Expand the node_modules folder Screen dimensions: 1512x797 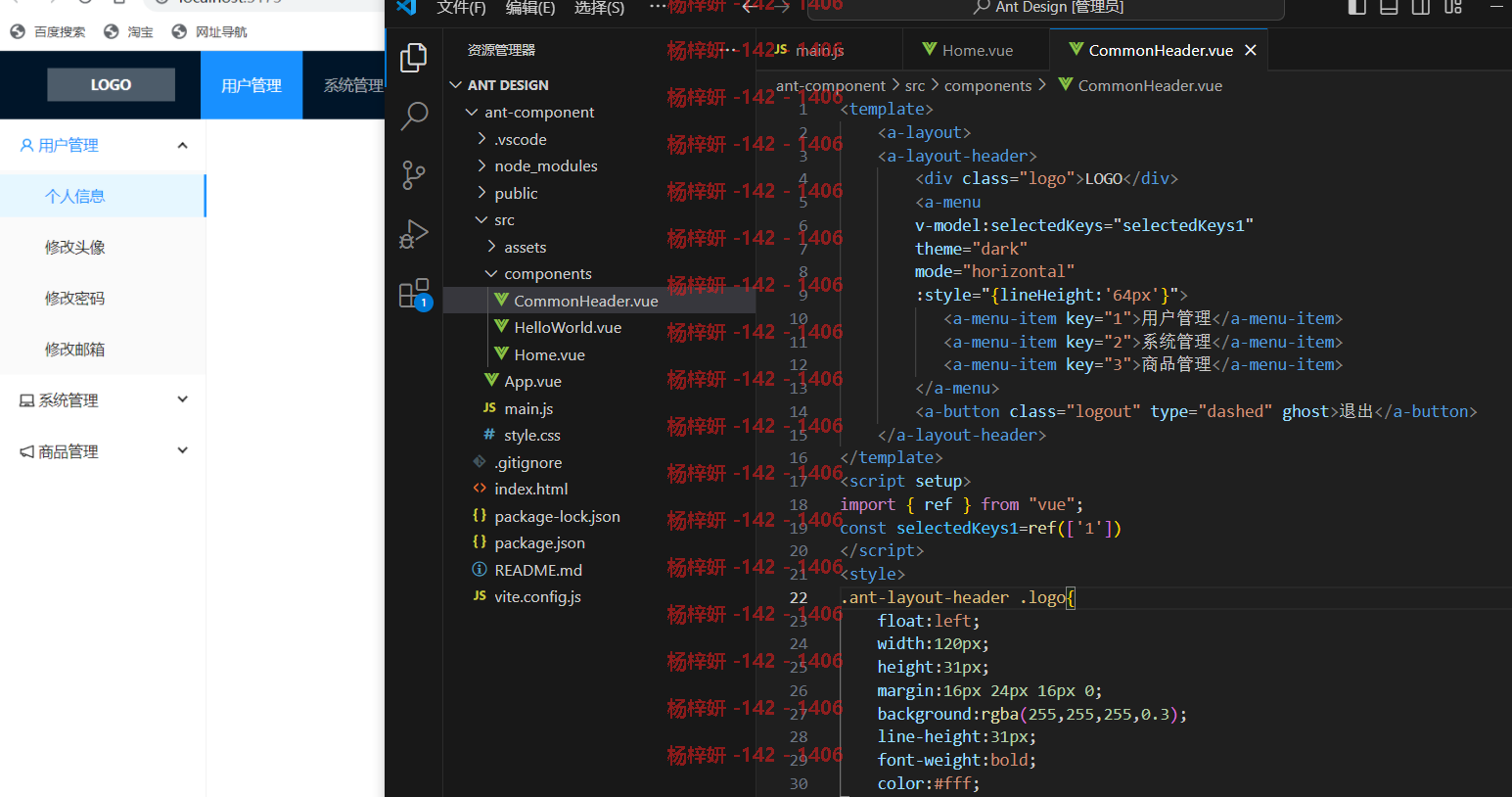coord(481,165)
